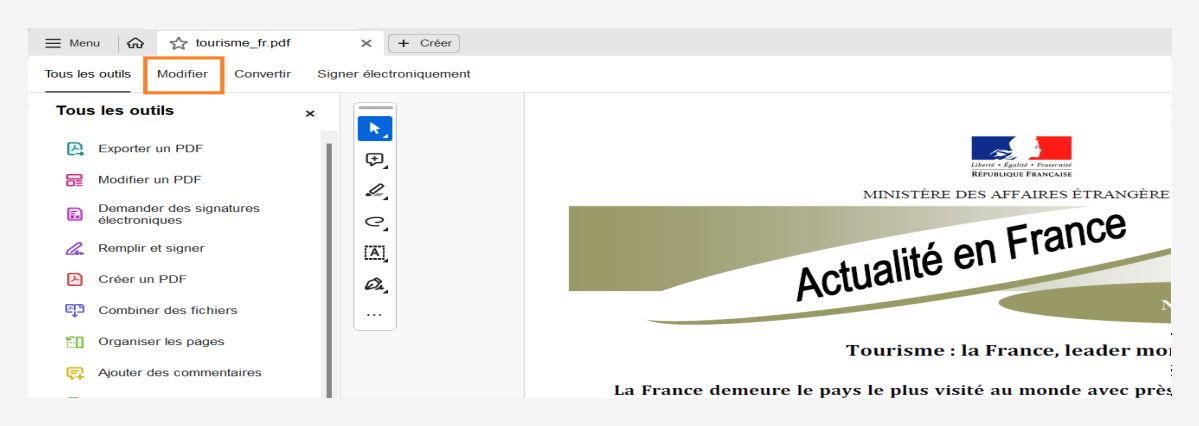This screenshot has height=426, width=1199.
Task: Grab the floating toolbar drag handle
Action: click(x=375, y=108)
